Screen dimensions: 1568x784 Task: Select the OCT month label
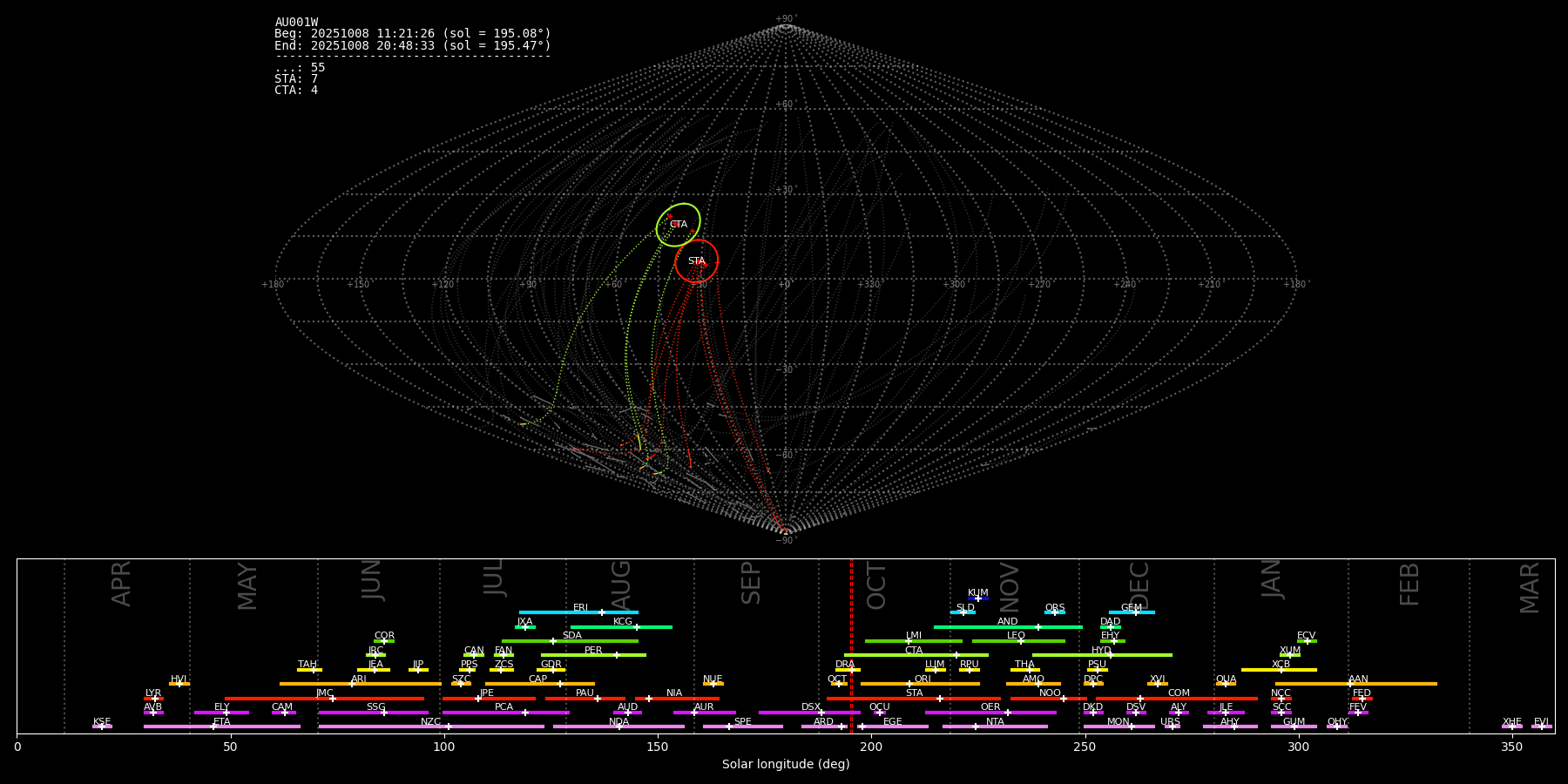tap(876, 585)
